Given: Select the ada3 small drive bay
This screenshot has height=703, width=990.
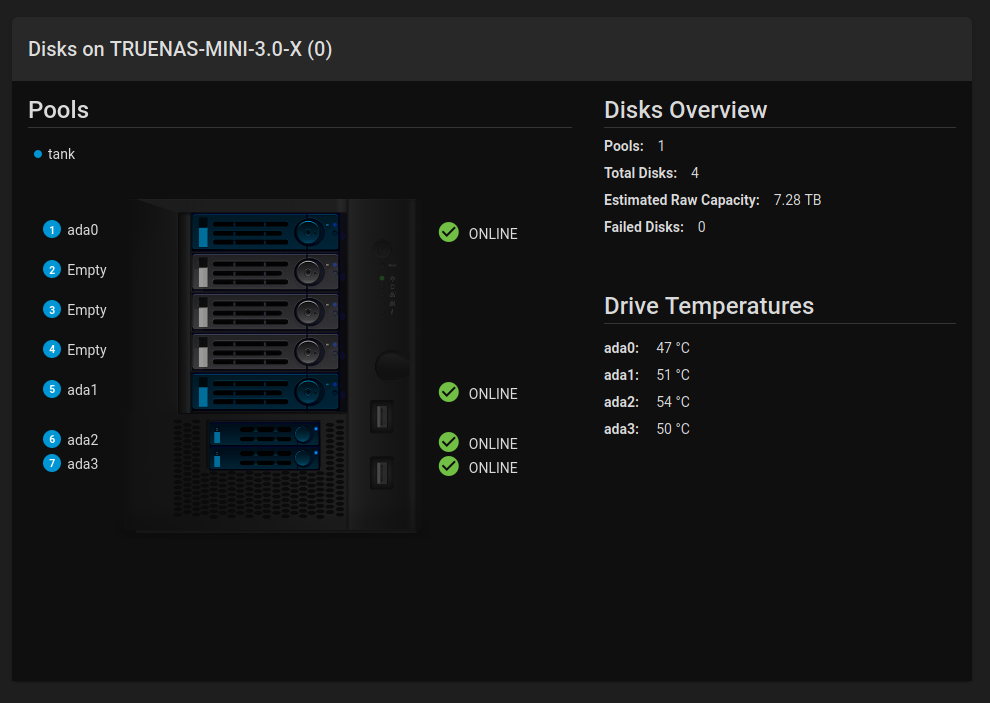Looking at the screenshot, I should 264,458.
